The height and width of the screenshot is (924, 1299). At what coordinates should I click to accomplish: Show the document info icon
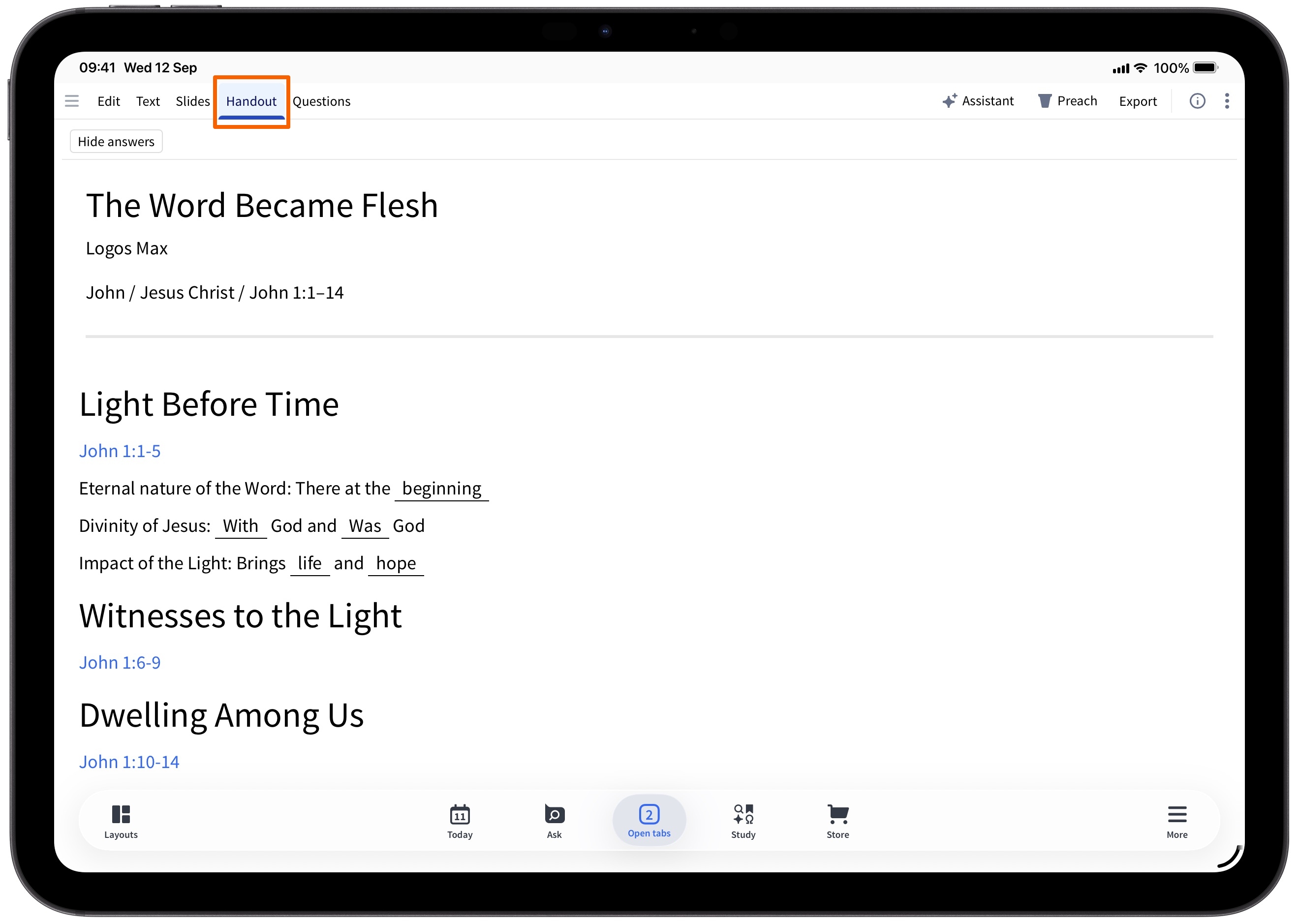tap(1197, 101)
